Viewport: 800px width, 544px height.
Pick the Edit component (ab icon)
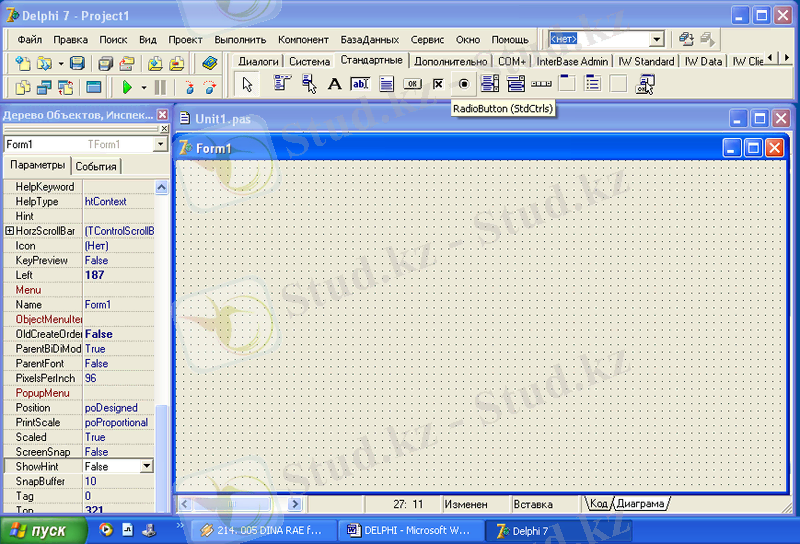(x=360, y=83)
